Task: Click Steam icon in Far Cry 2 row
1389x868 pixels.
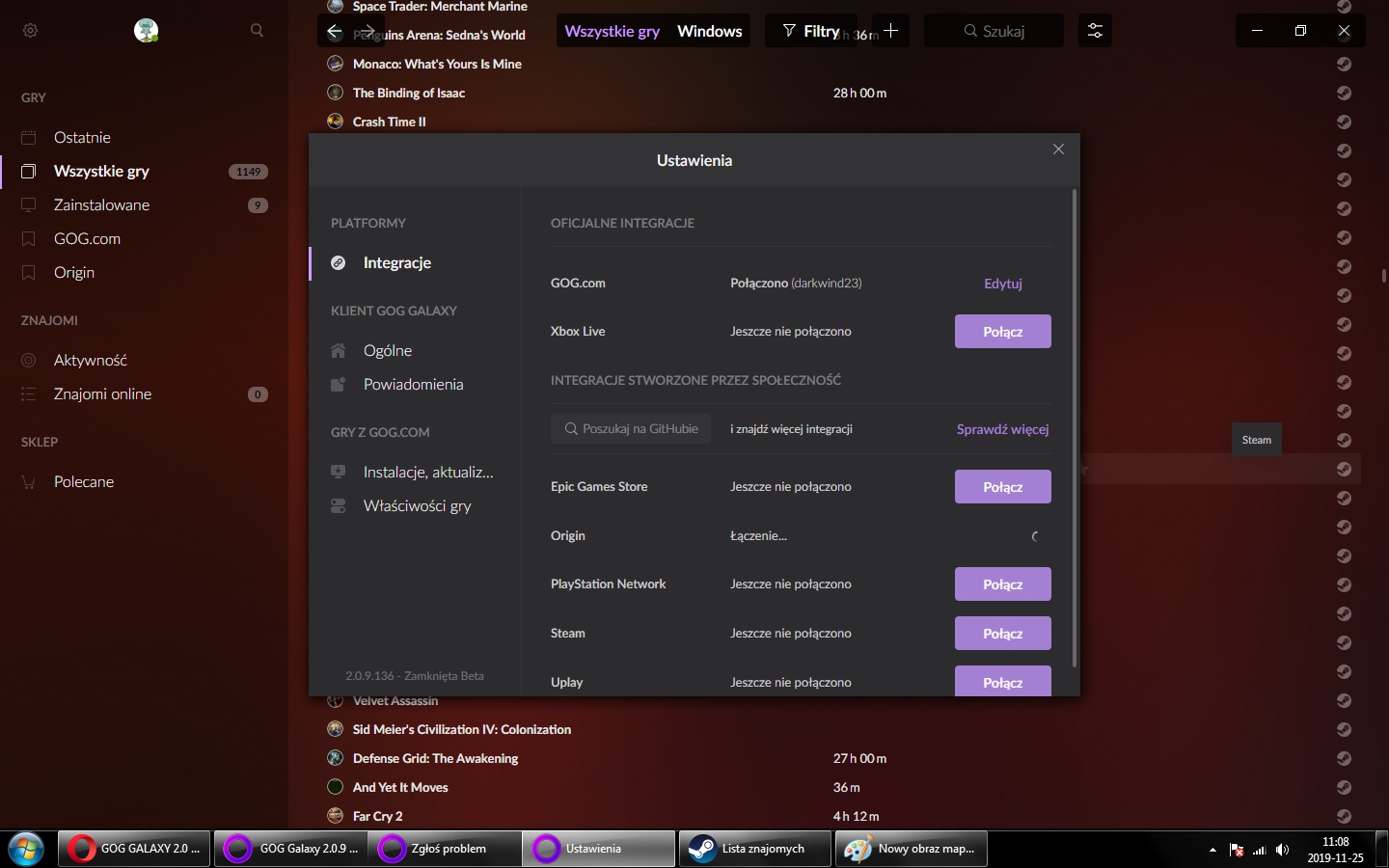Action: (x=1344, y=816)
